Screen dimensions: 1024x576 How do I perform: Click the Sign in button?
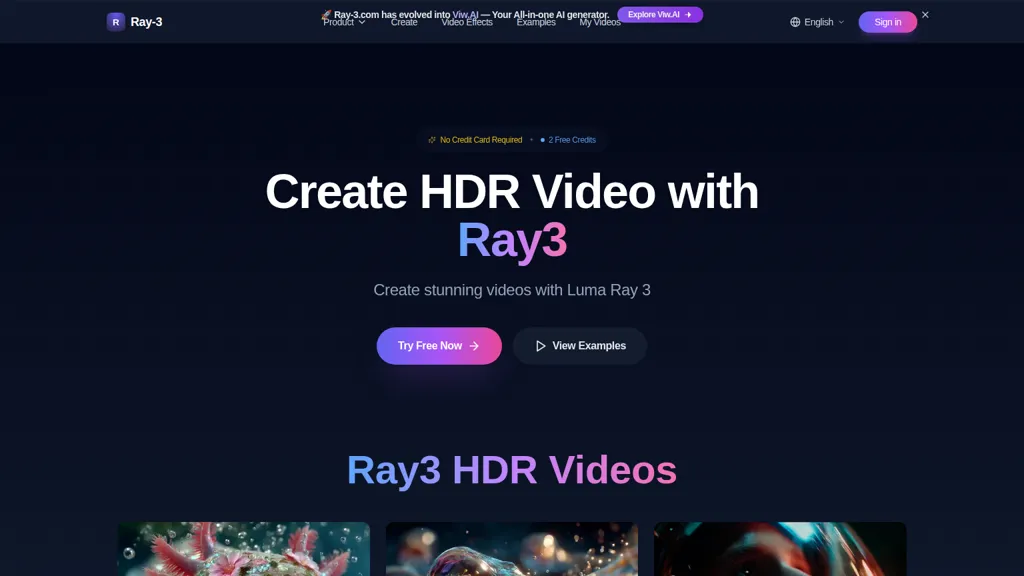click(x=888, y=22)
